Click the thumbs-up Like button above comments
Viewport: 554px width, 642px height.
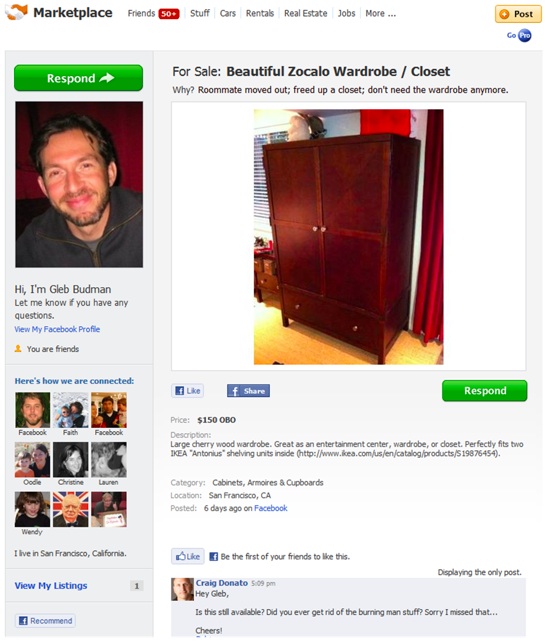click(188, 556)
